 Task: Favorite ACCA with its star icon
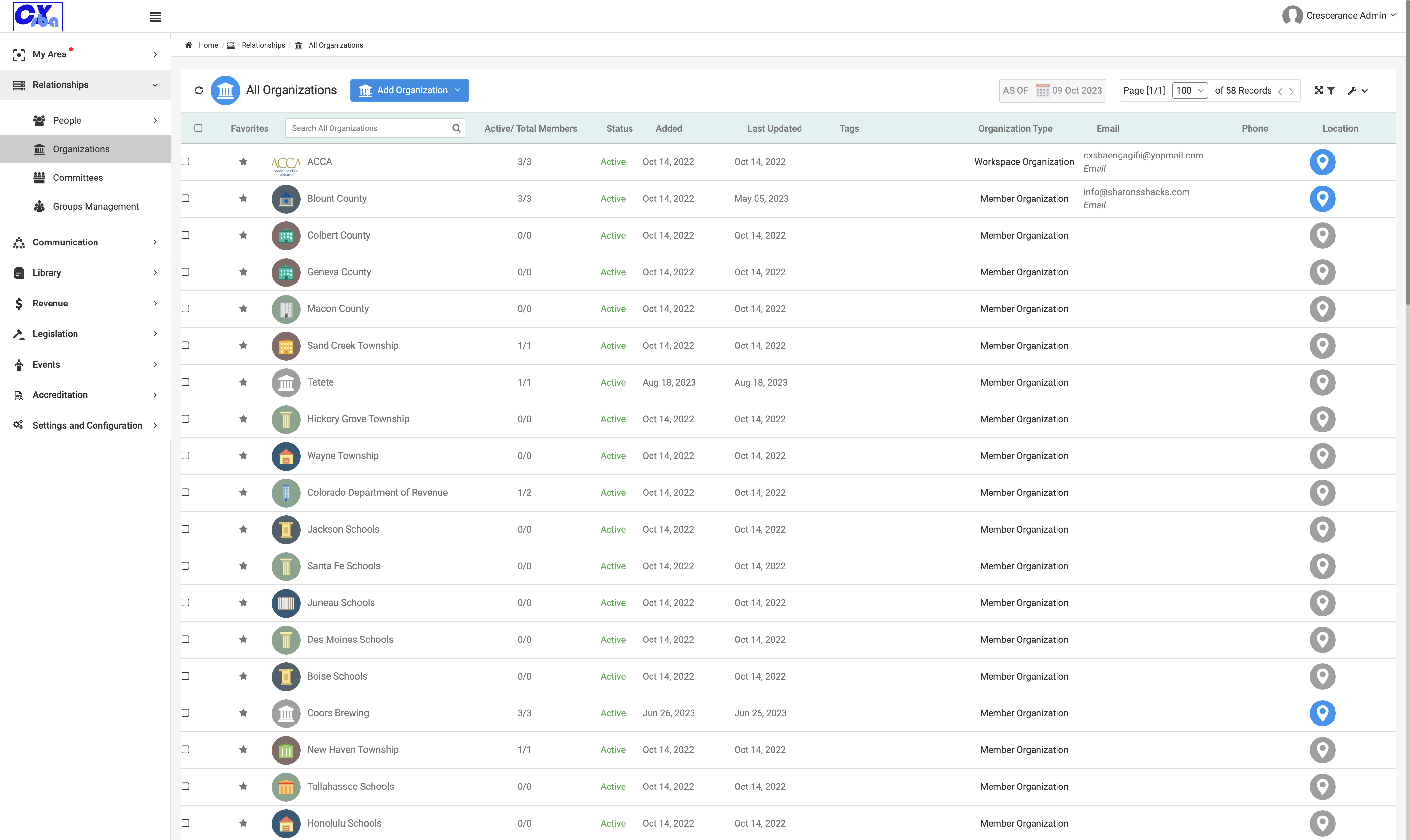click(243, 162)
